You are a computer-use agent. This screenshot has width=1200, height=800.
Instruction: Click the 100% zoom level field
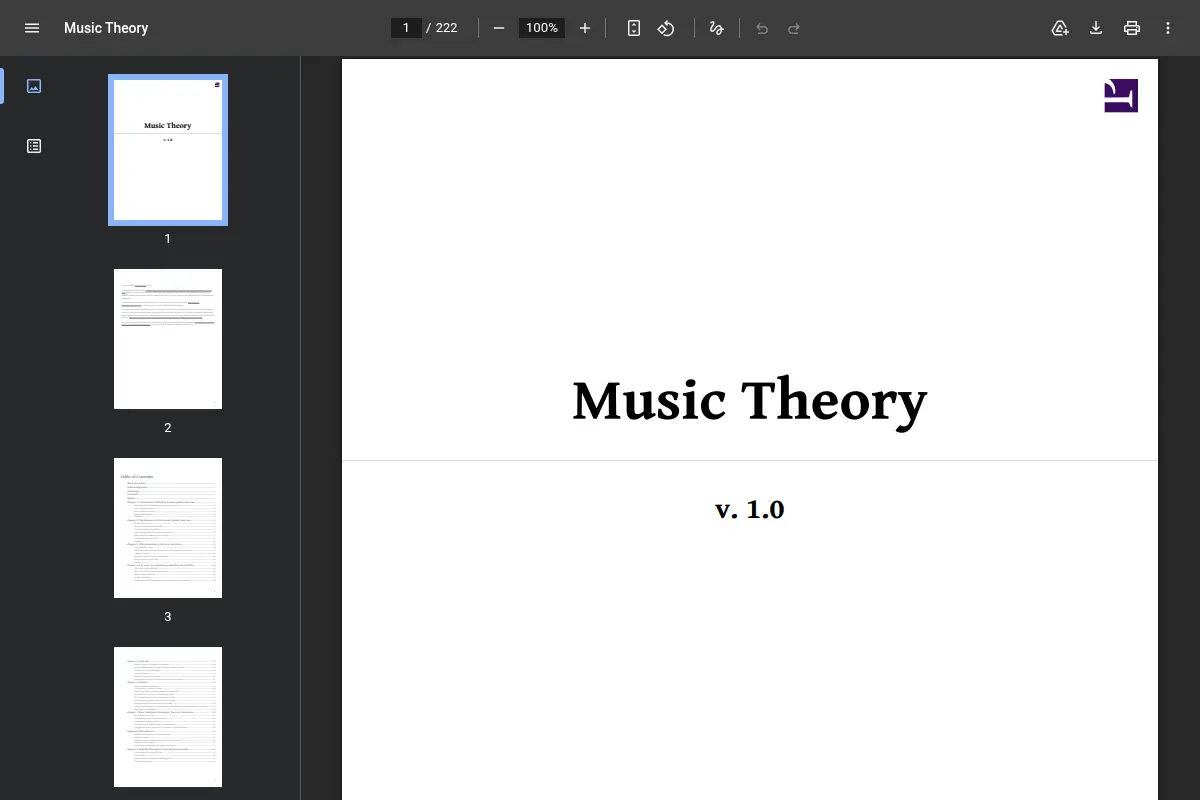point(542,28)
